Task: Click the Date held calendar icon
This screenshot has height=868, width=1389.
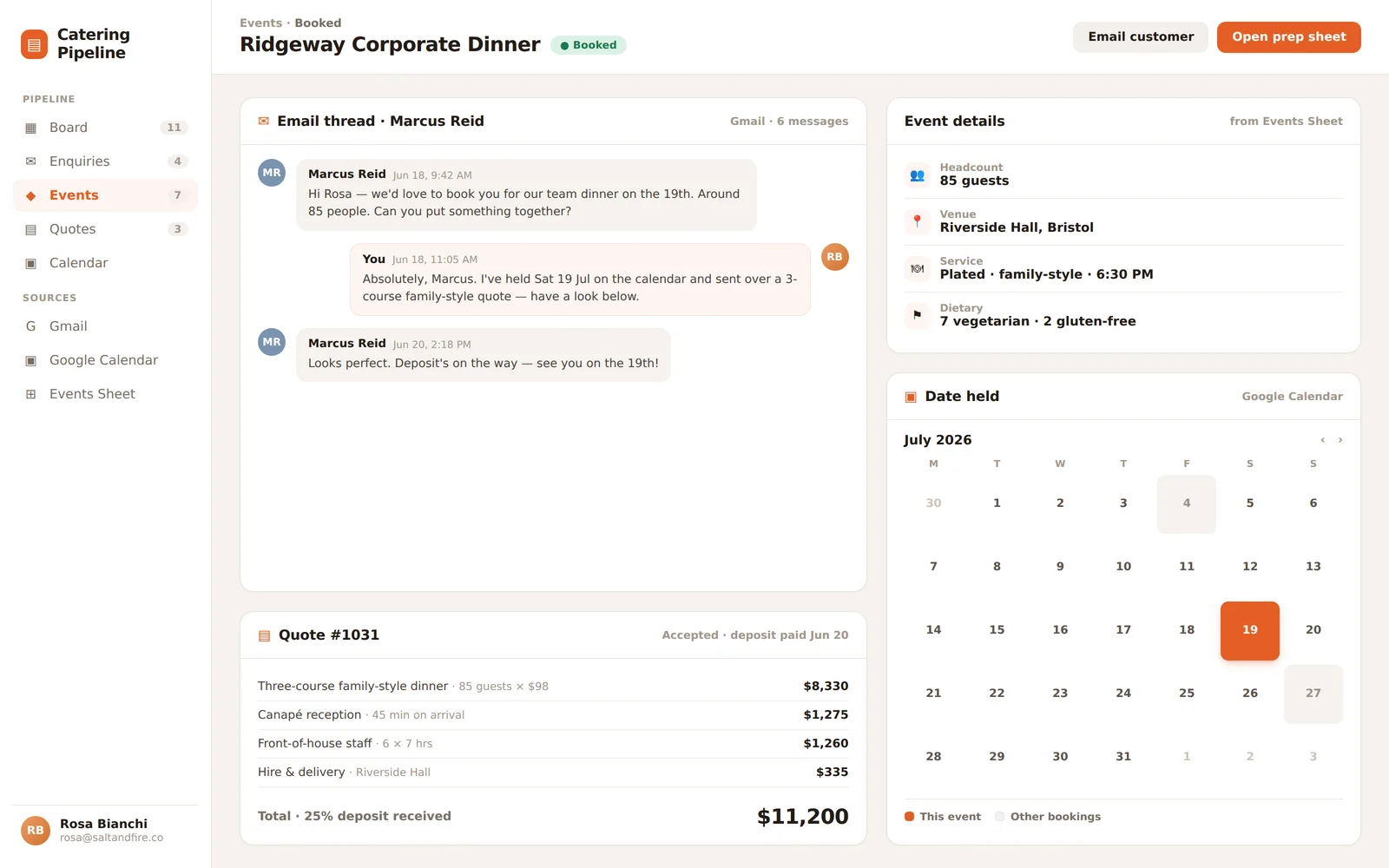Action: [x=911, y=397]
